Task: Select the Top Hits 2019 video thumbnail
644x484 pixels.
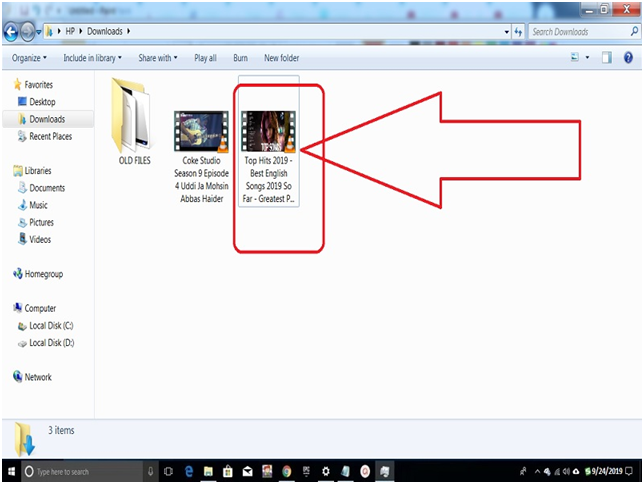Action: (268, 131)
